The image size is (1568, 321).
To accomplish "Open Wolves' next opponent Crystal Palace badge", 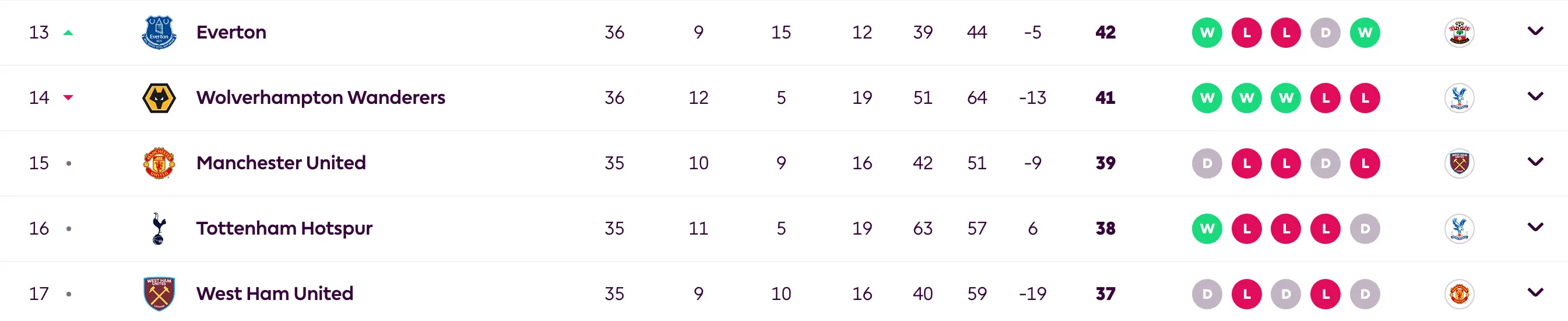I will coord(1459,98).
